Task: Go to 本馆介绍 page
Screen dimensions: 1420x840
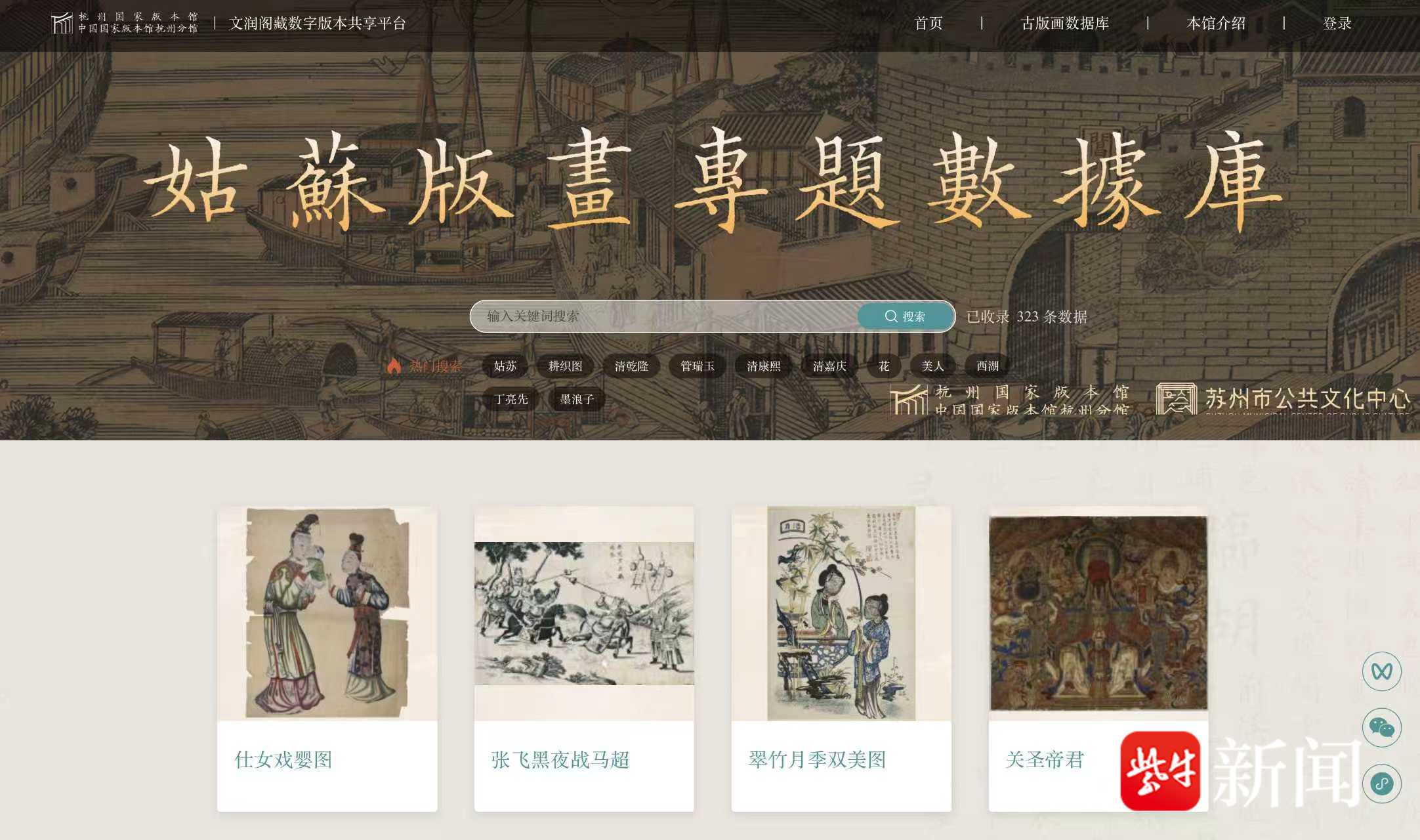Action: tap(1216, 24)
